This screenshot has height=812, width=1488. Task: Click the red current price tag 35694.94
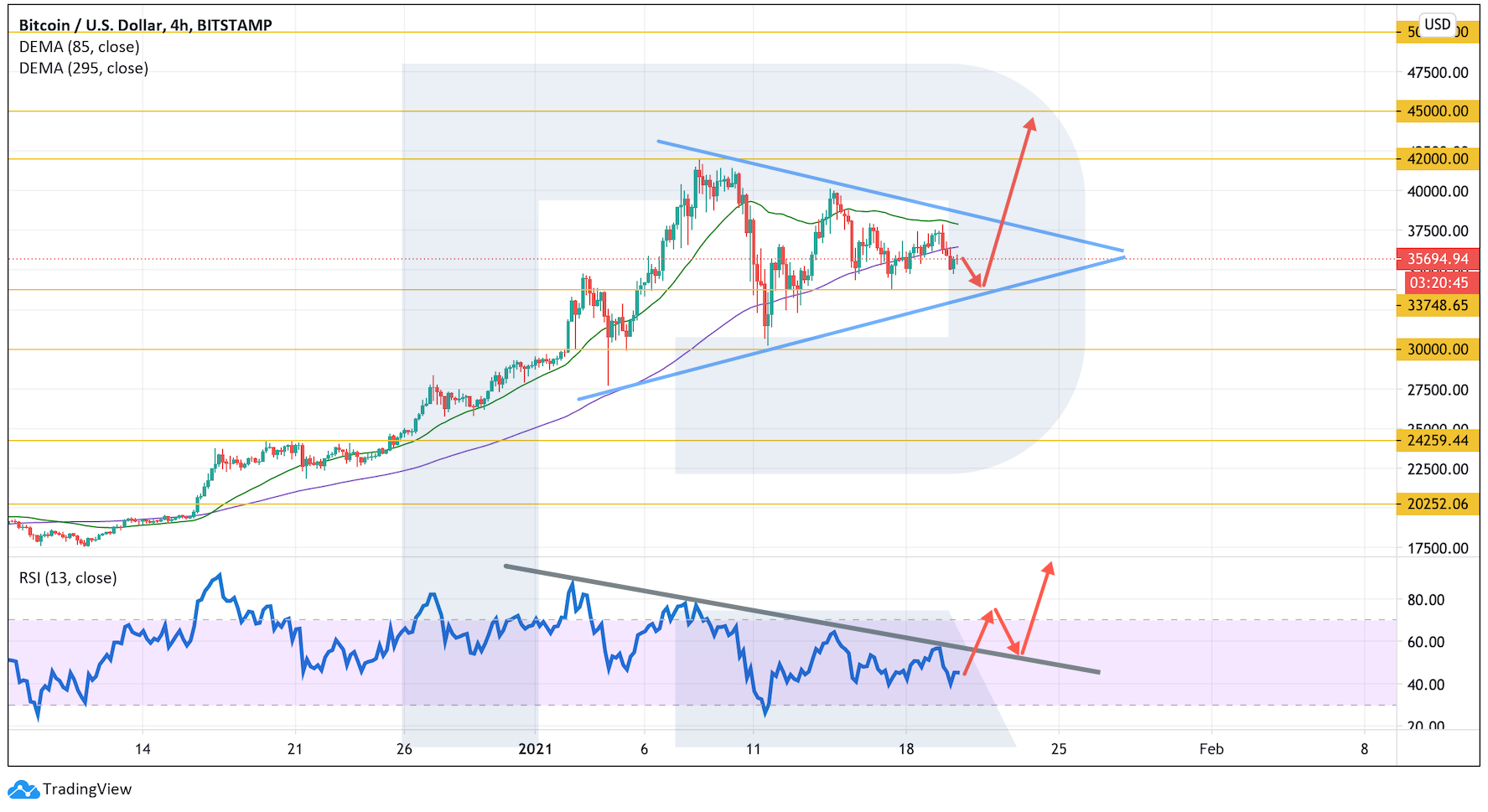[1437, 259]
